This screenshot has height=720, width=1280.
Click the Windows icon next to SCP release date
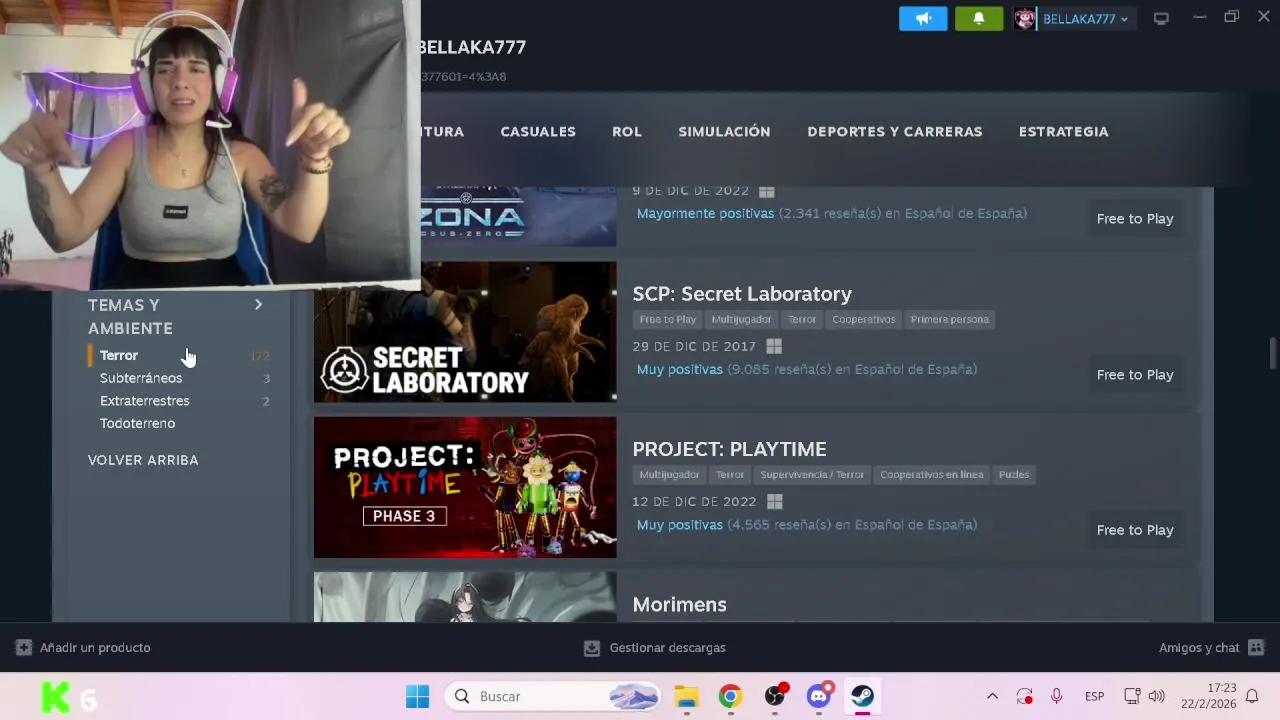click(x=774, y=346)
